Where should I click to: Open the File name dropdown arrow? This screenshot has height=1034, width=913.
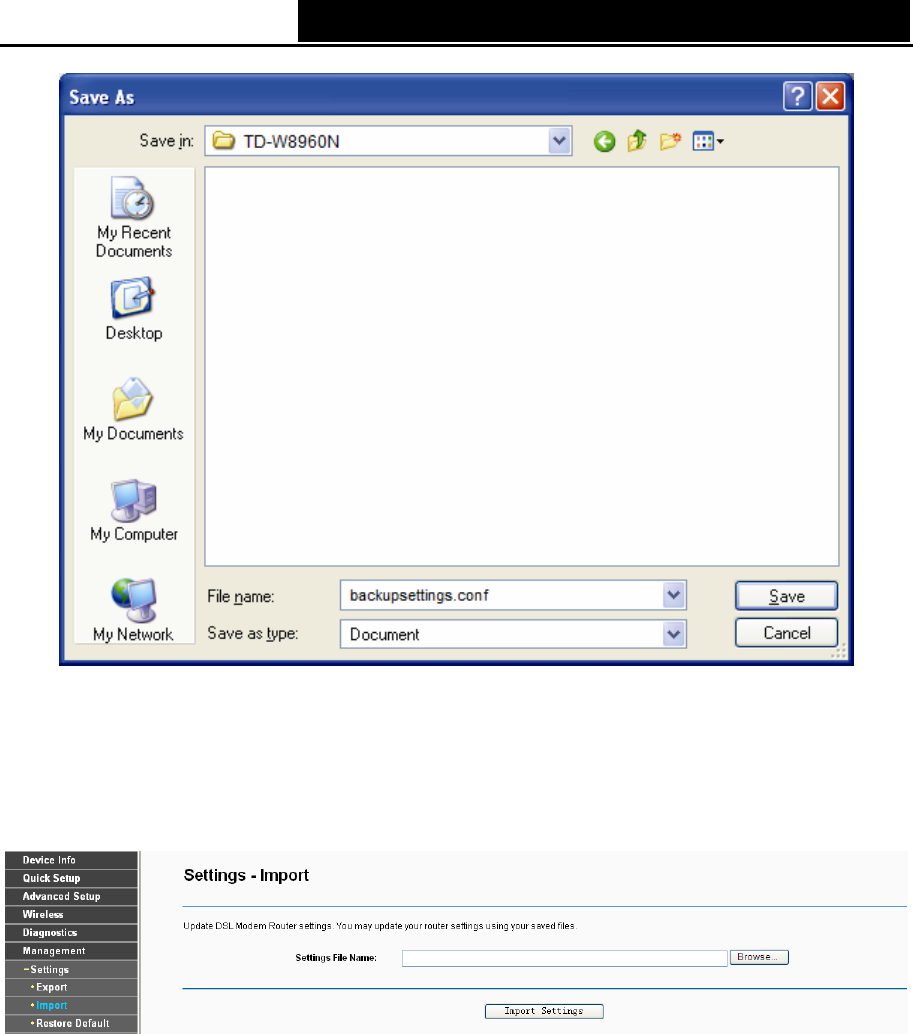click(673, 595)
